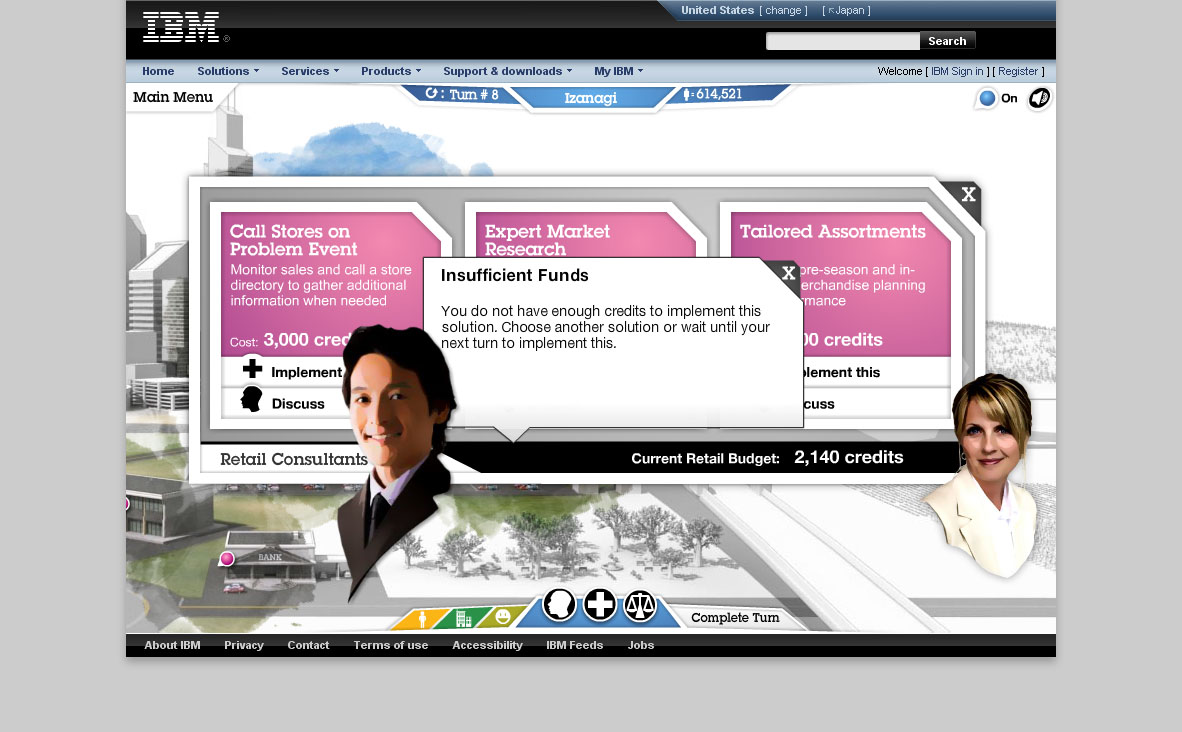Viewport: 1182px width, 732px height.
Task: Click the Izanagi city name banner
Action: [590, 97]
